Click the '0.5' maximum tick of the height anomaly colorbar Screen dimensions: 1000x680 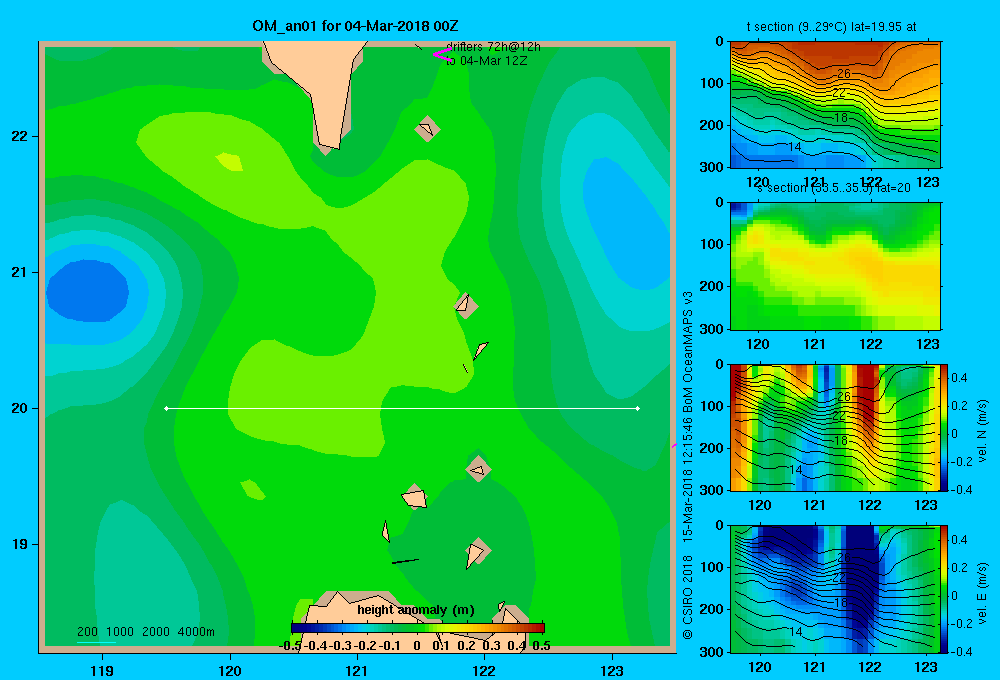[541, 646]
